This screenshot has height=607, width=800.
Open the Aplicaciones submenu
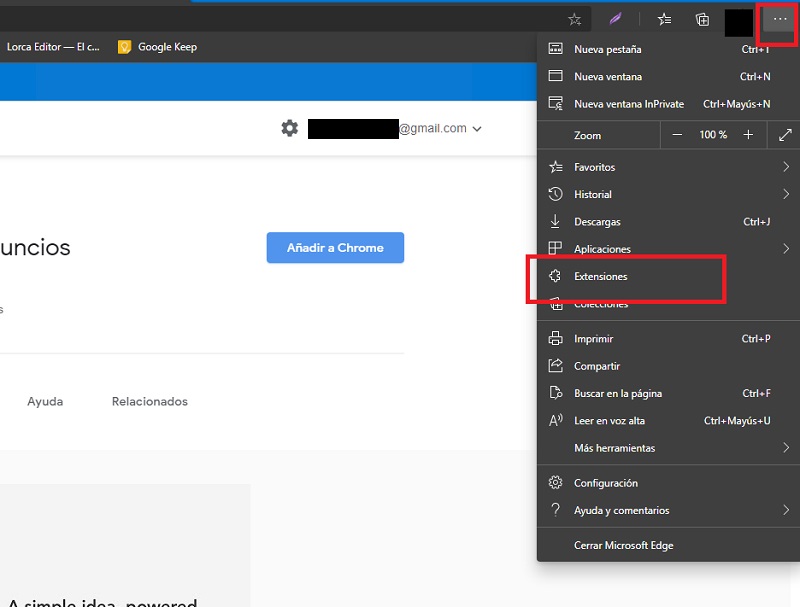click(x=668, y=249)
